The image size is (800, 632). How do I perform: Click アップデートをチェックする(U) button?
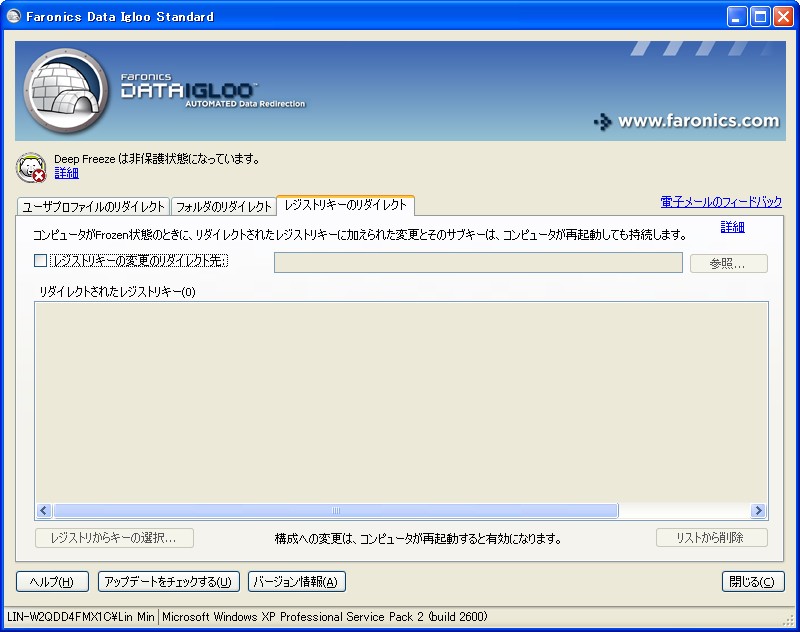168,582
